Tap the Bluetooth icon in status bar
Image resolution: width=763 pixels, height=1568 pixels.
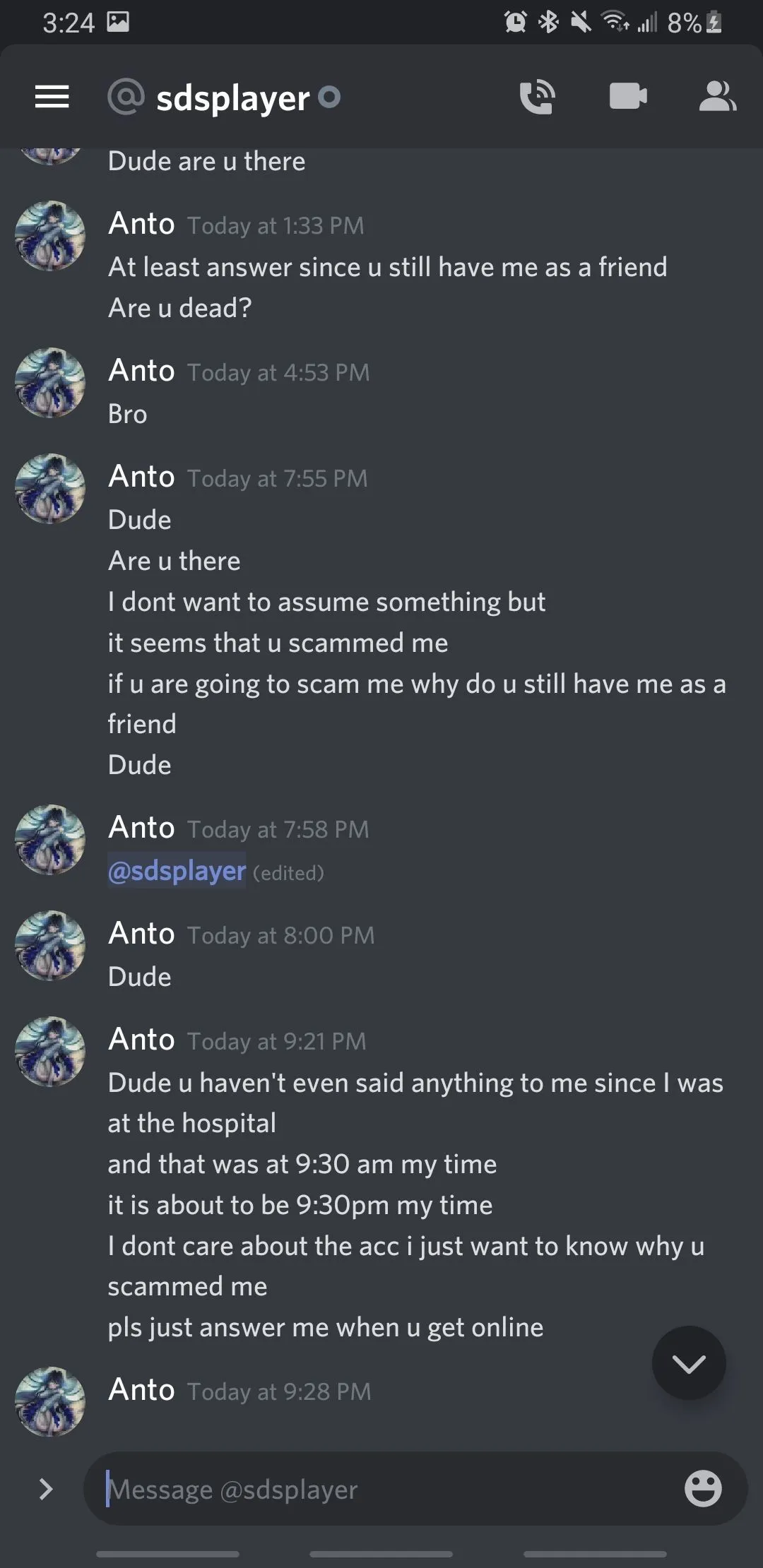pyautogui.click(x=549, y=23)
